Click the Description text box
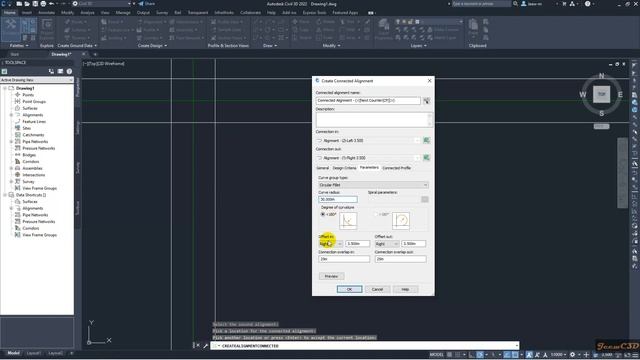The image size is (640, 360). coord(373,120)
